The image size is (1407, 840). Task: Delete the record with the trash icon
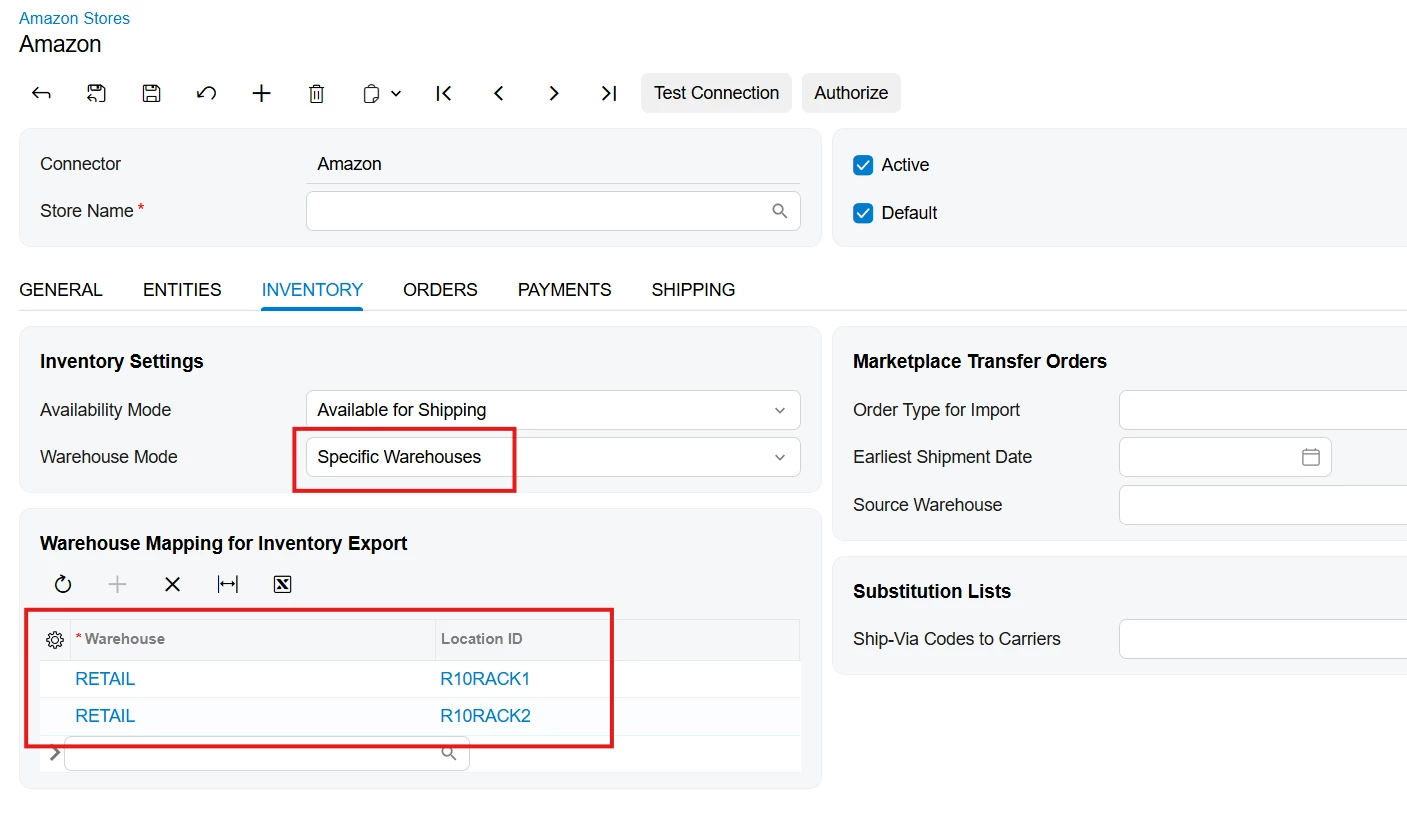coord(316,93)
